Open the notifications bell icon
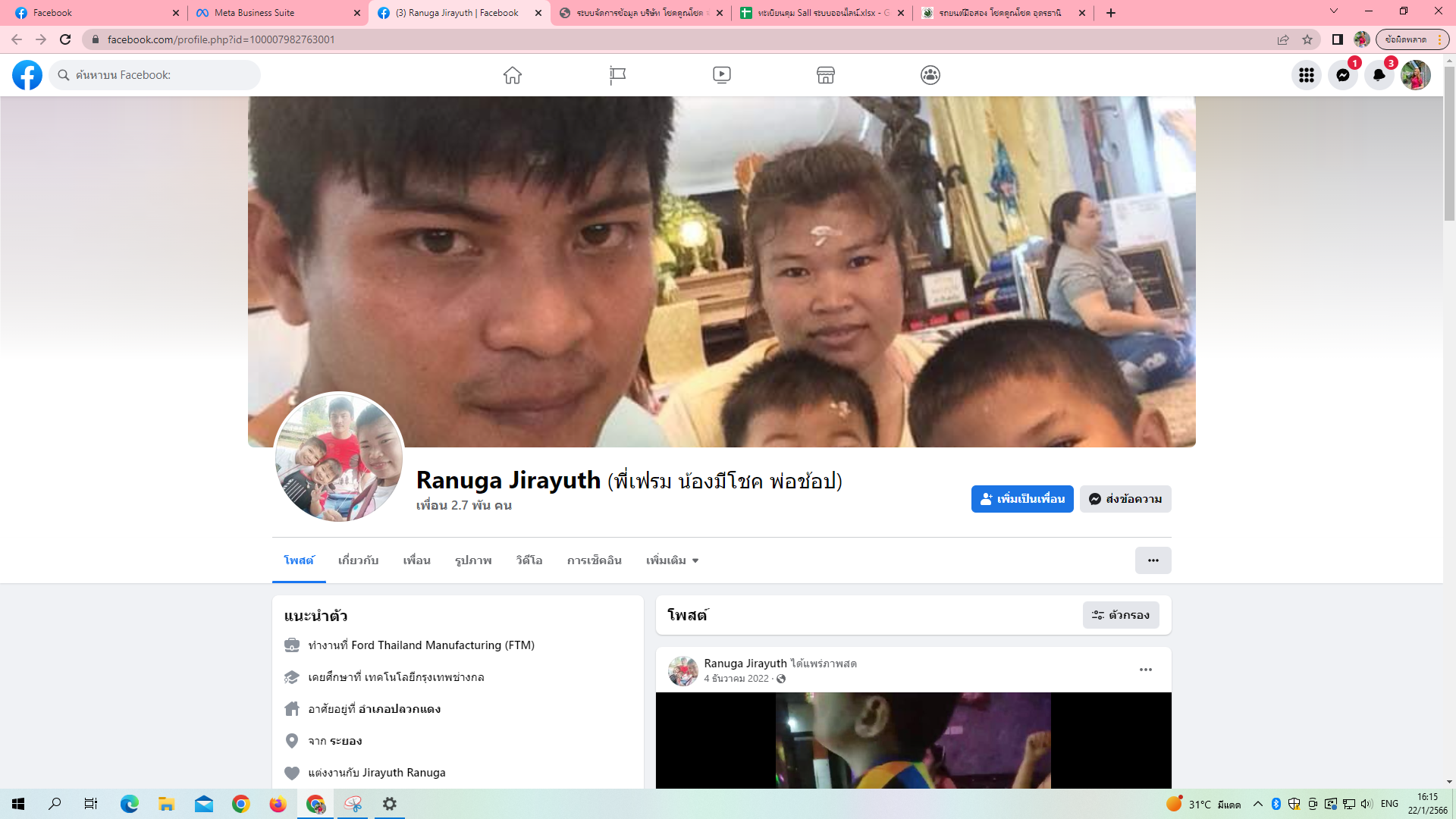 coord(1379,75)
